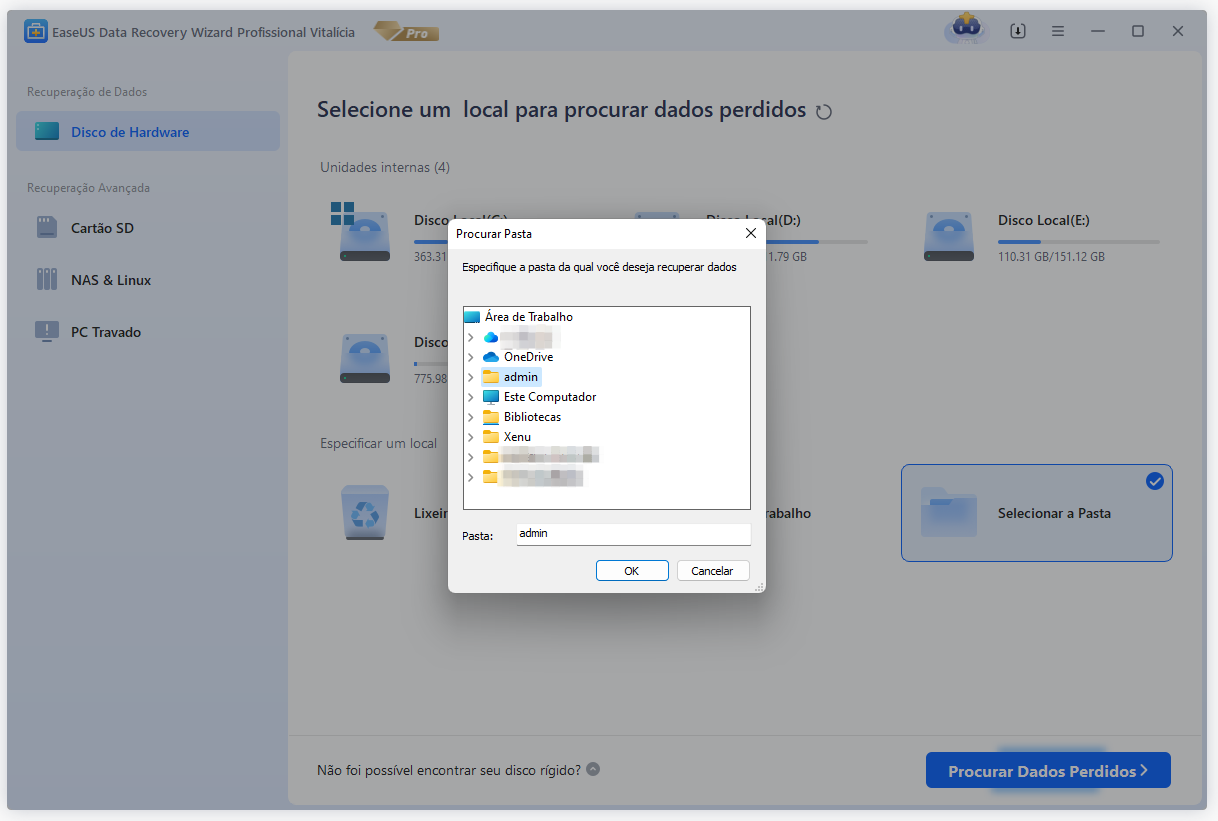Click the Pro upgrade badge icon

point(406,32)
